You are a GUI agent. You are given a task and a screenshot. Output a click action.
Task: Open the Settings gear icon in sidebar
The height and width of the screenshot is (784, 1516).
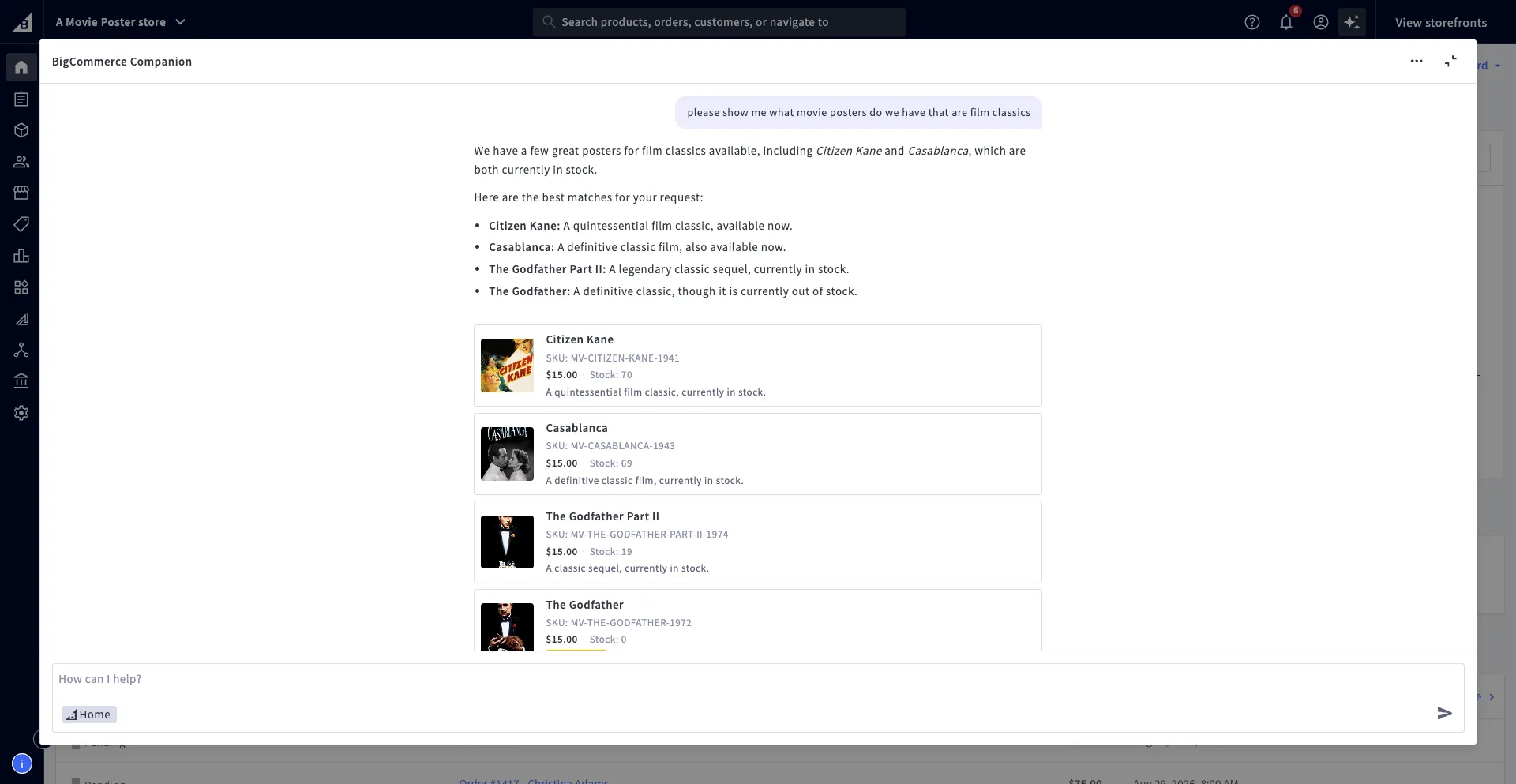(x=21, y=413)
